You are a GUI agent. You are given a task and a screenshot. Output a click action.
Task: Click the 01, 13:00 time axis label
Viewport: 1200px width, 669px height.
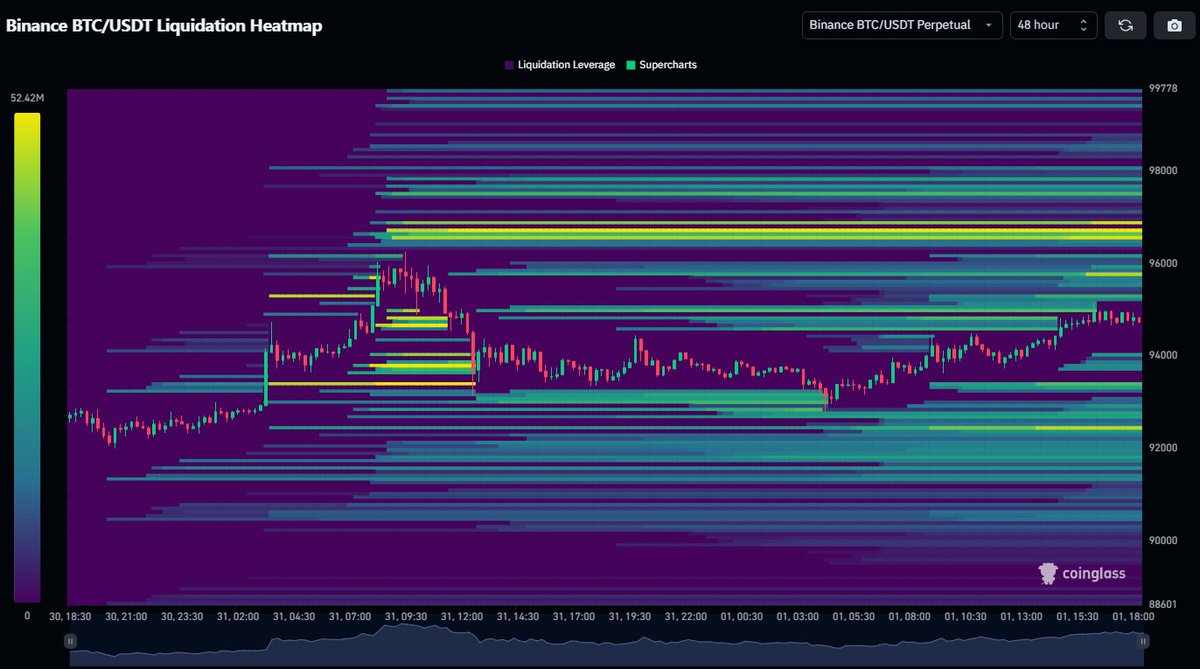tap(1021, 616)
